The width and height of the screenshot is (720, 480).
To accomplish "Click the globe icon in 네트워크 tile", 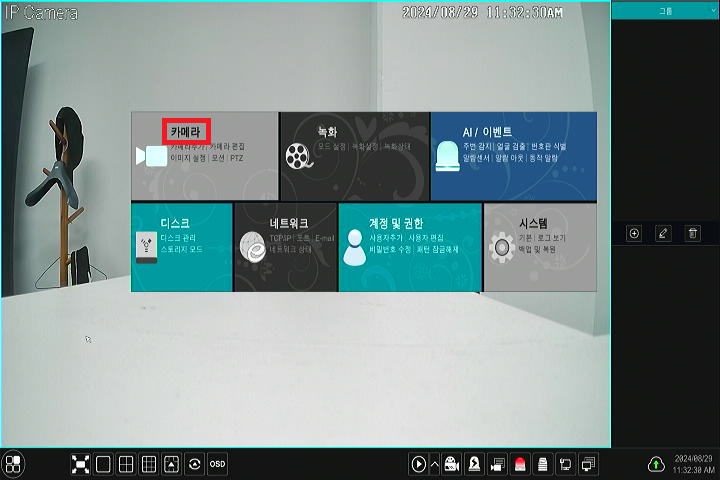I will (x=253, y=247).
